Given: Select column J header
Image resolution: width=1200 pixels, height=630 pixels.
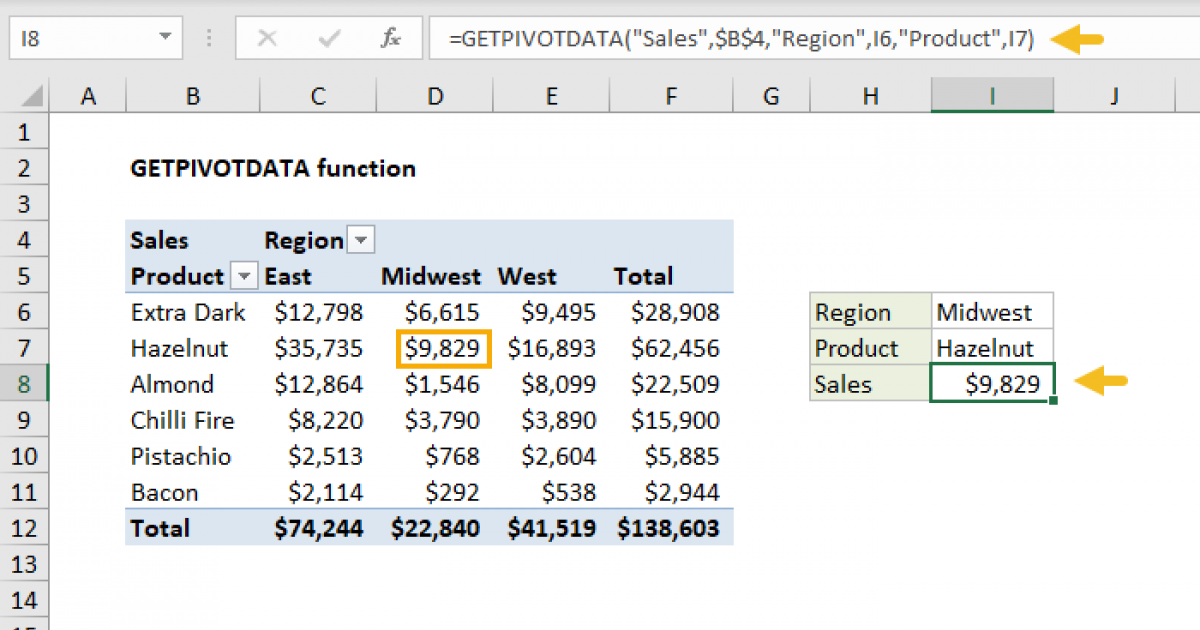Looking at the screenshot, I should pos(1114,95).
